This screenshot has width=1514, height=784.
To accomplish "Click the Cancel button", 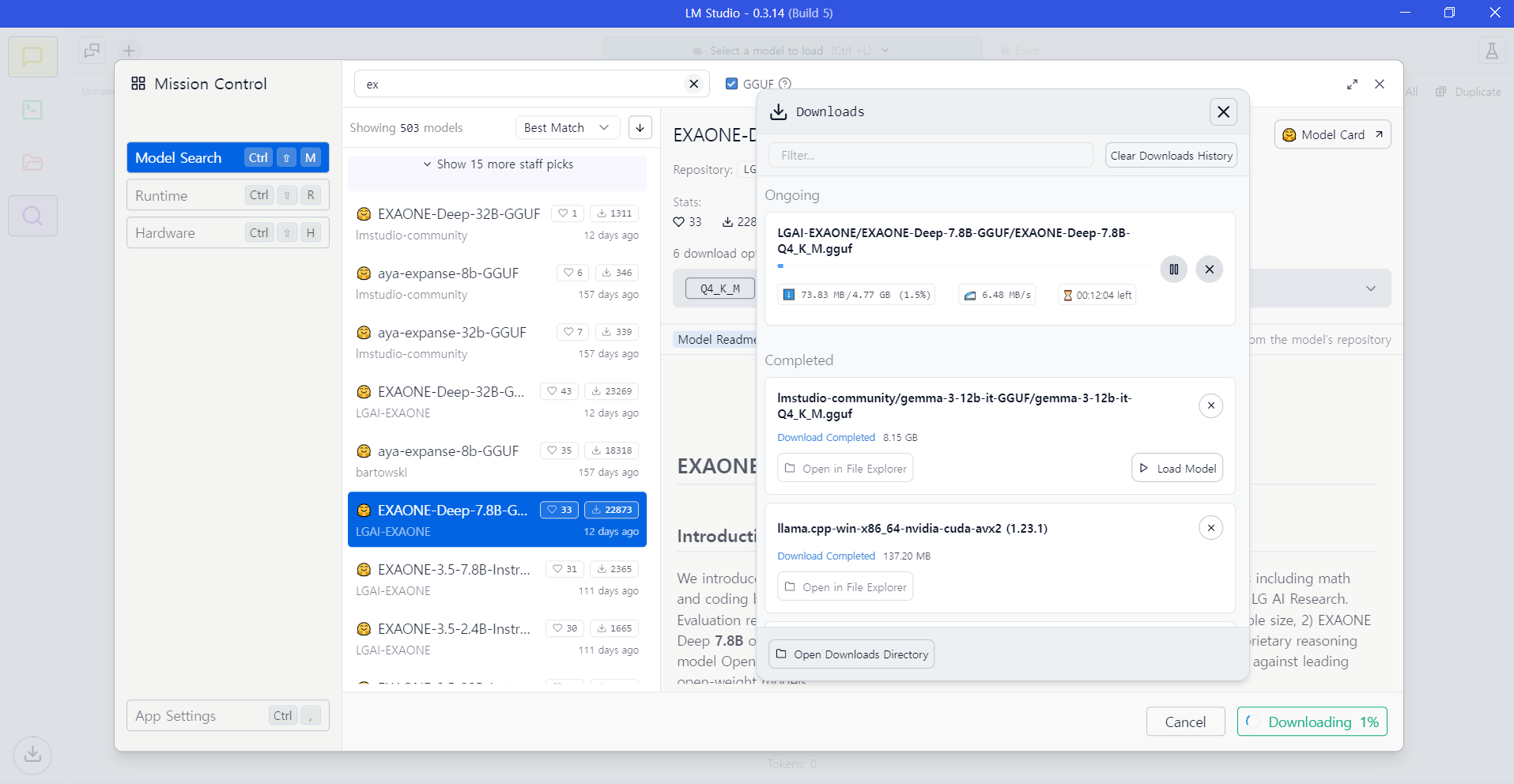I will [1185, 722].
